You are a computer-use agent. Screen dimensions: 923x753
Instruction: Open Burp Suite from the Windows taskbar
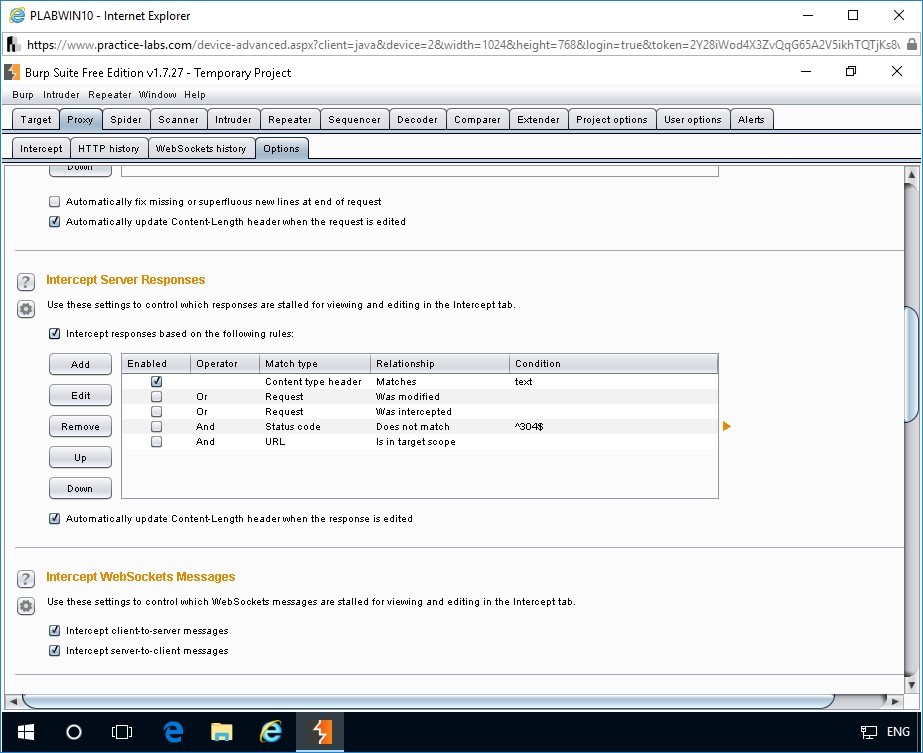pyautogui.click(x=322, y=732)
